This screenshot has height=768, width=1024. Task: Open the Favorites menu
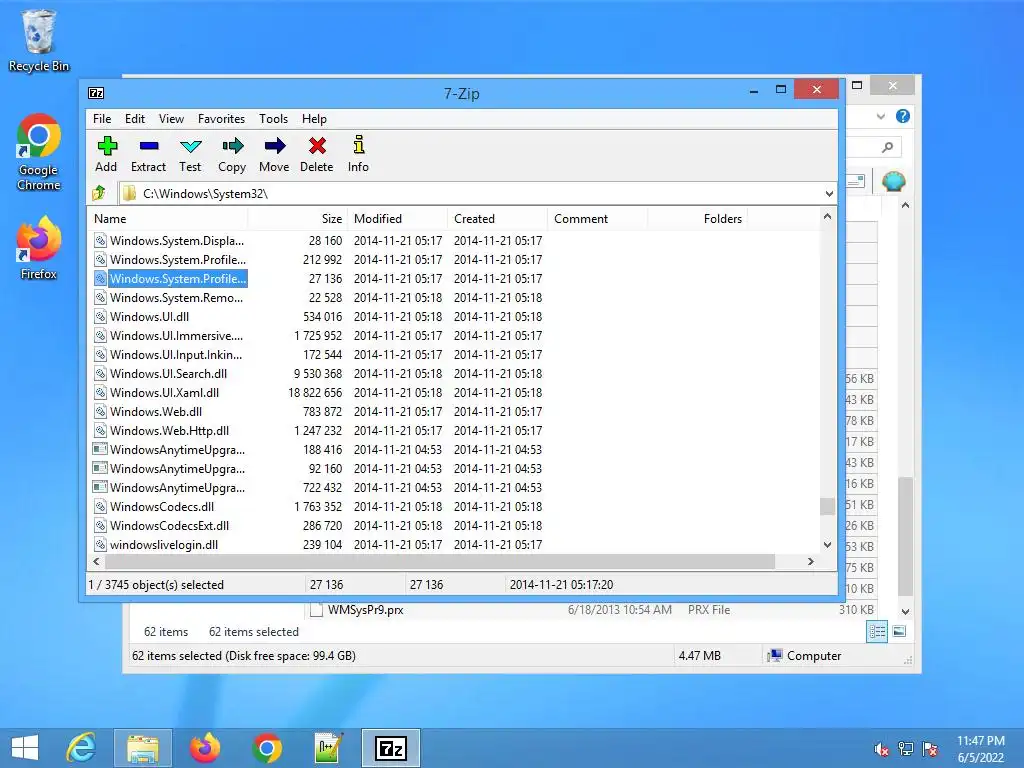pyautogui.click(x=221, y=119)
